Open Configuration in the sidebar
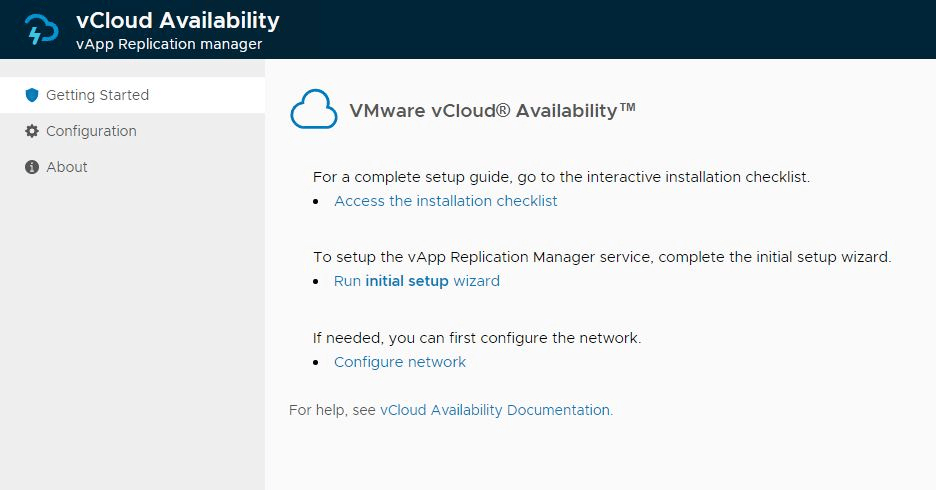 coord(91,131)
